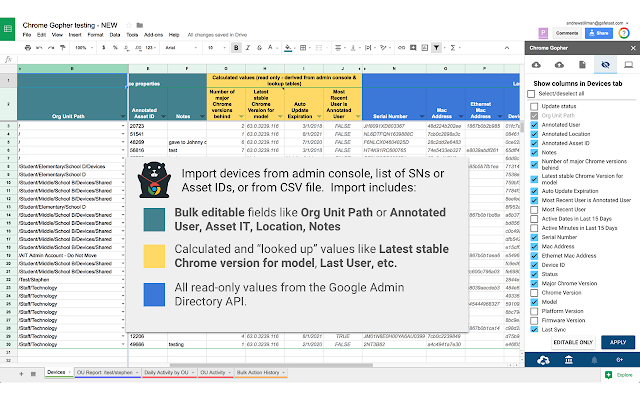Undo the last action
Screen dimensions: 640x400
pos(39,48)
